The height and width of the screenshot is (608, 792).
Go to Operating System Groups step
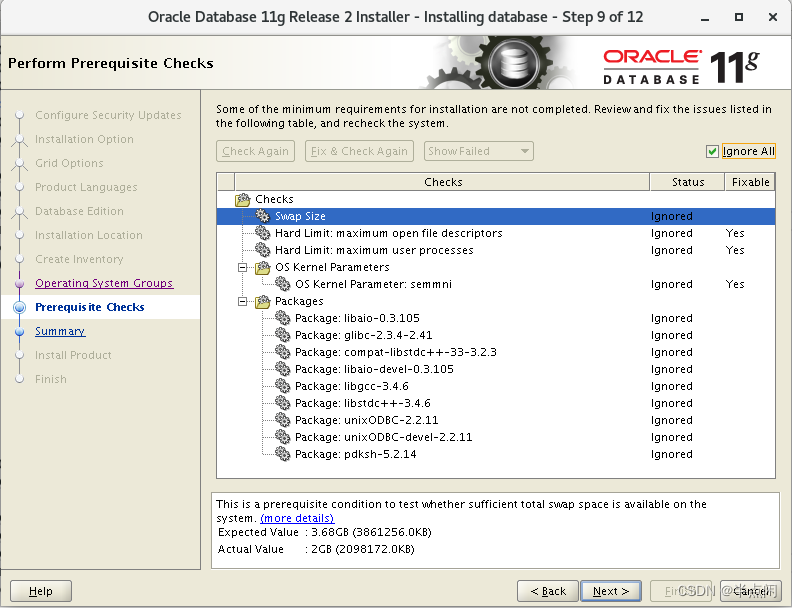104,283
